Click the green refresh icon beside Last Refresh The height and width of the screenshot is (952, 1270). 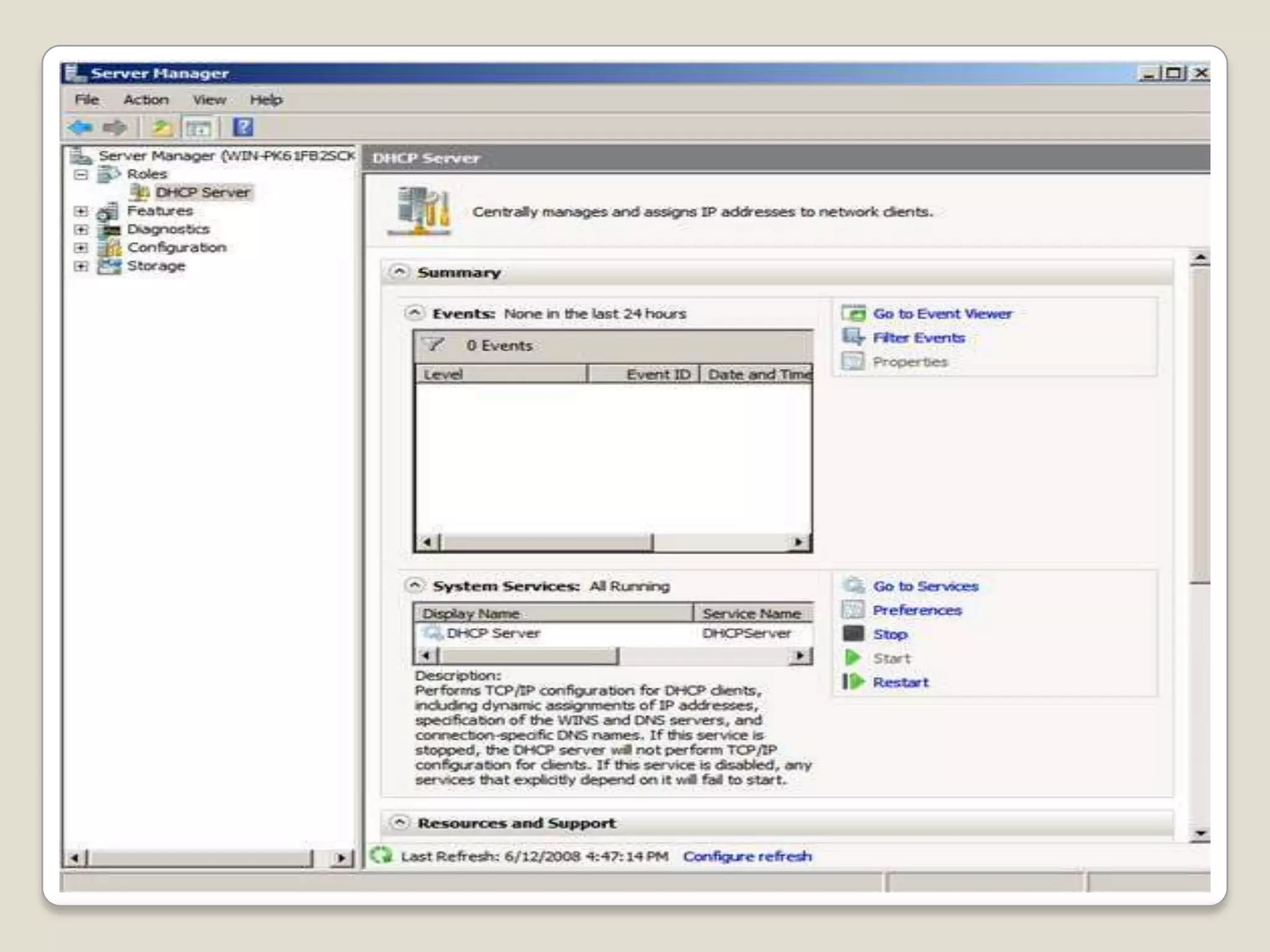click(x=381, y=855)
